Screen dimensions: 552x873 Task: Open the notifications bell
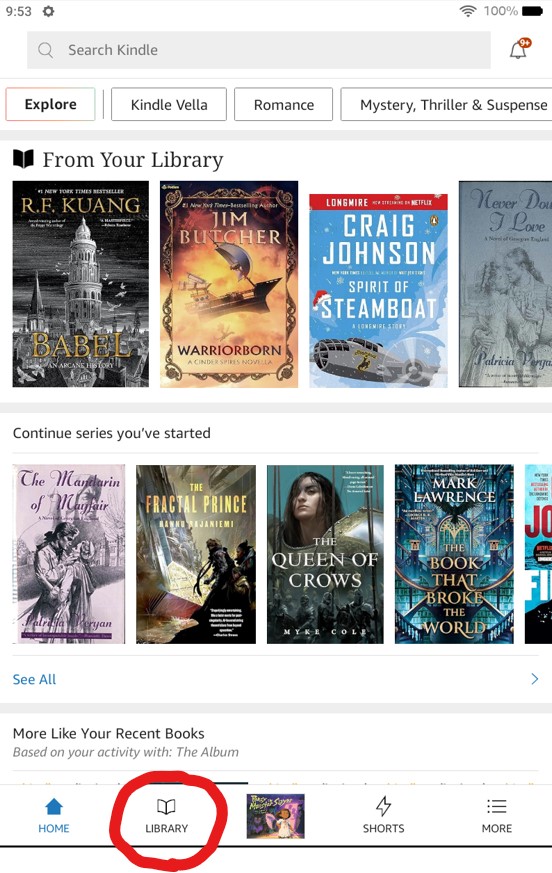[520, 49]
